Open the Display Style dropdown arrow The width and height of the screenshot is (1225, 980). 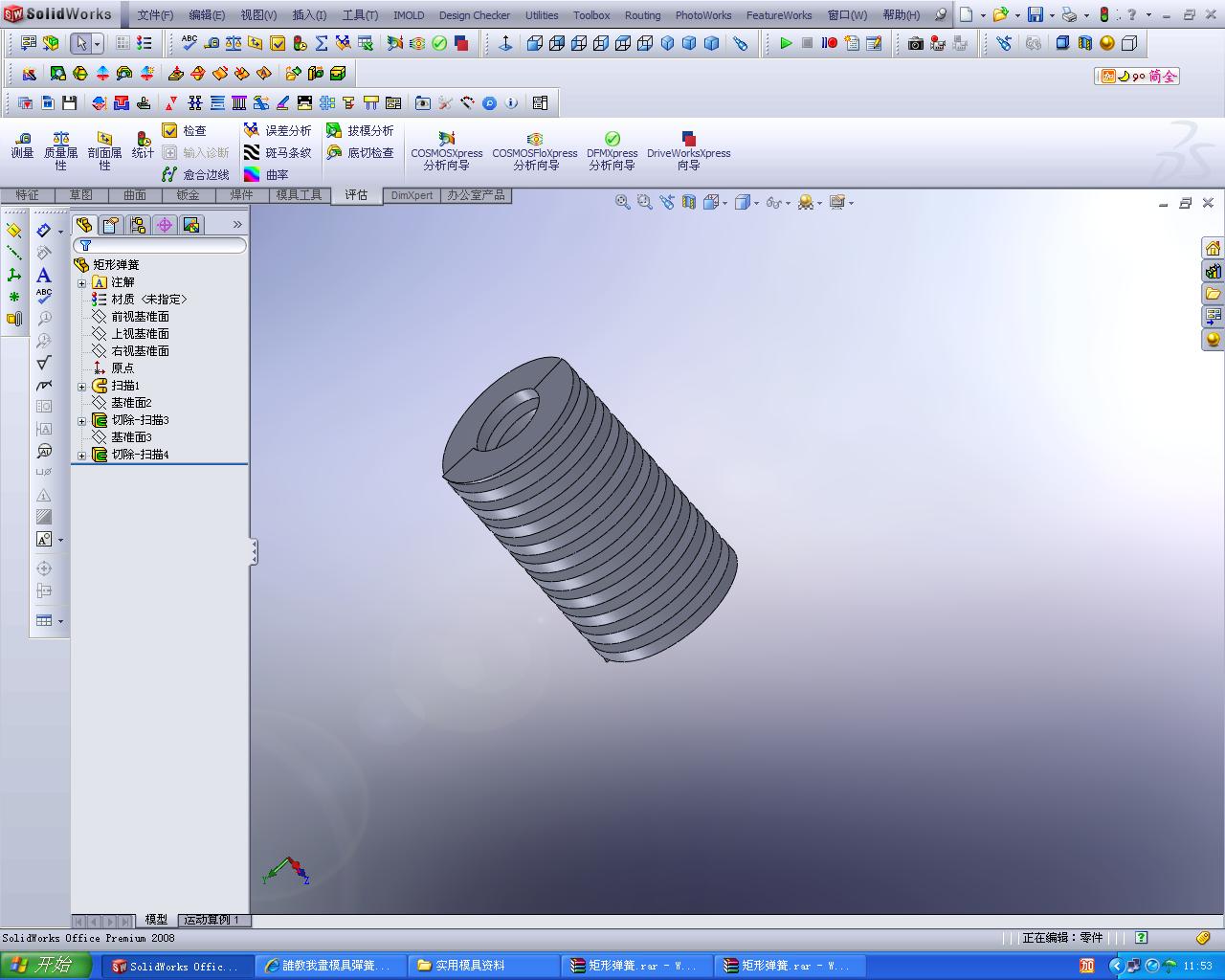[x=756, y=203]
